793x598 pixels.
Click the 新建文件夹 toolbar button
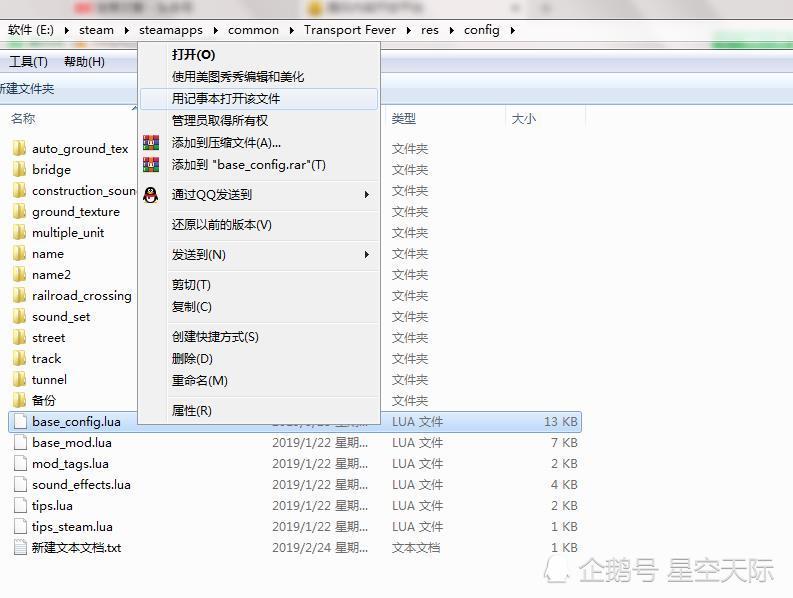point(26,89)
